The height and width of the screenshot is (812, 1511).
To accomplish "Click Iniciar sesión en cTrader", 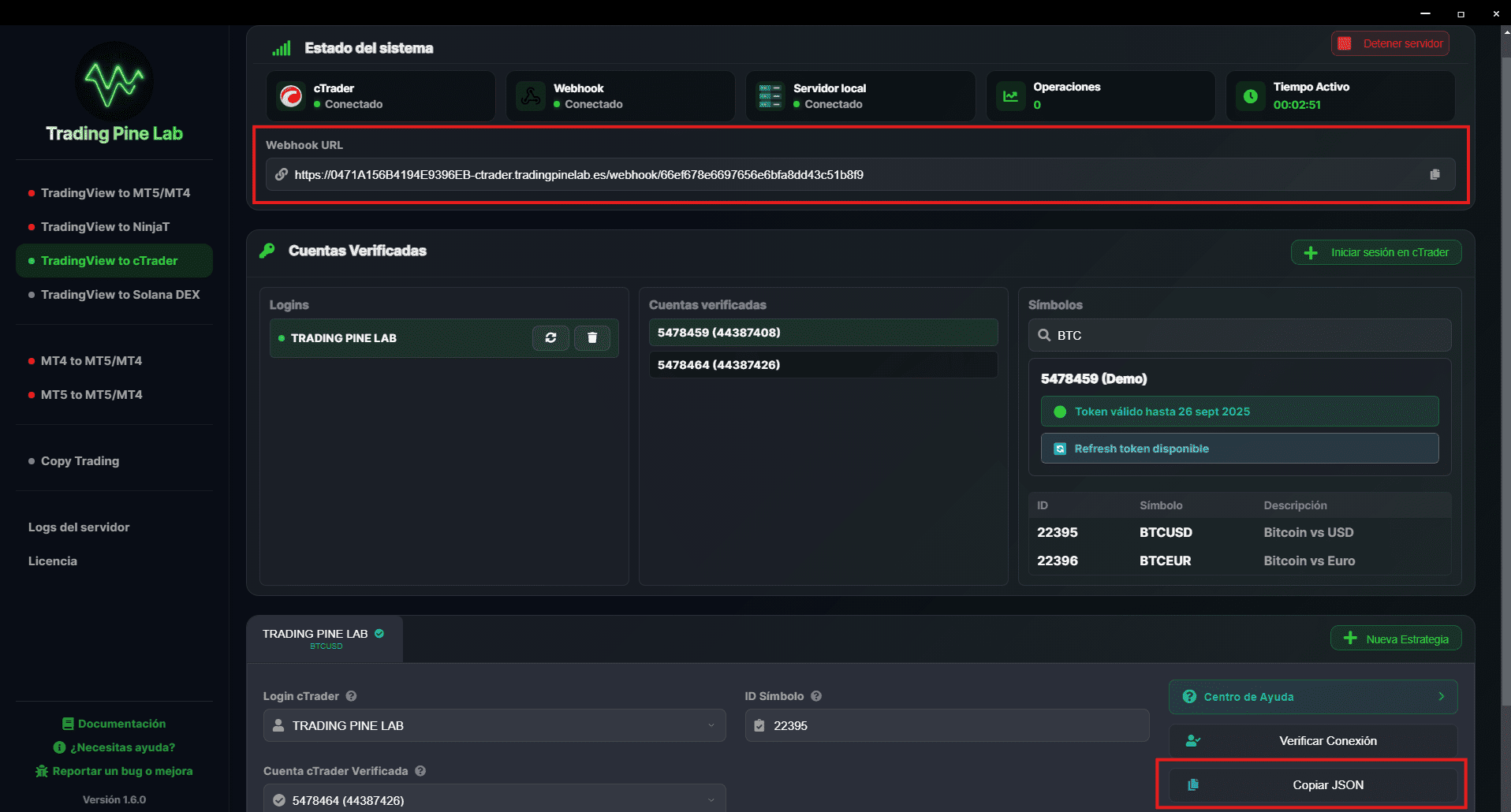I will click(x=1375, y=252).
